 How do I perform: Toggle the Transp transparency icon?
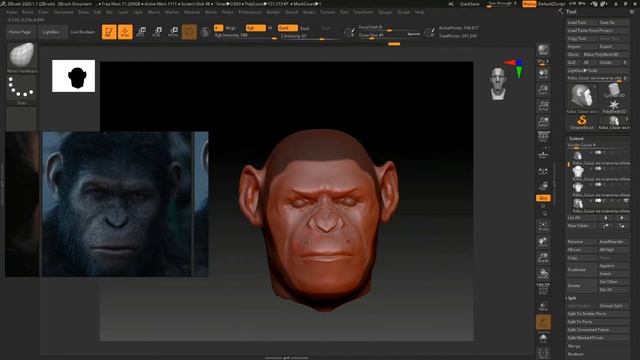click(543, 306)
